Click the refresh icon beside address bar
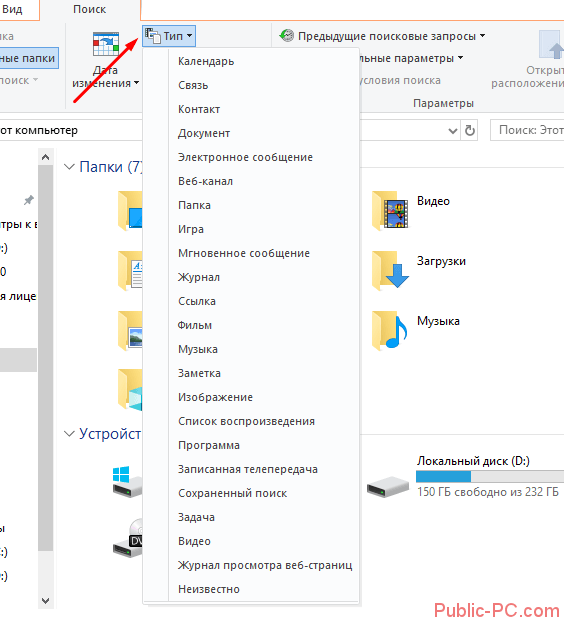Screen dimensions: 564x622 (x=470, y=130)
